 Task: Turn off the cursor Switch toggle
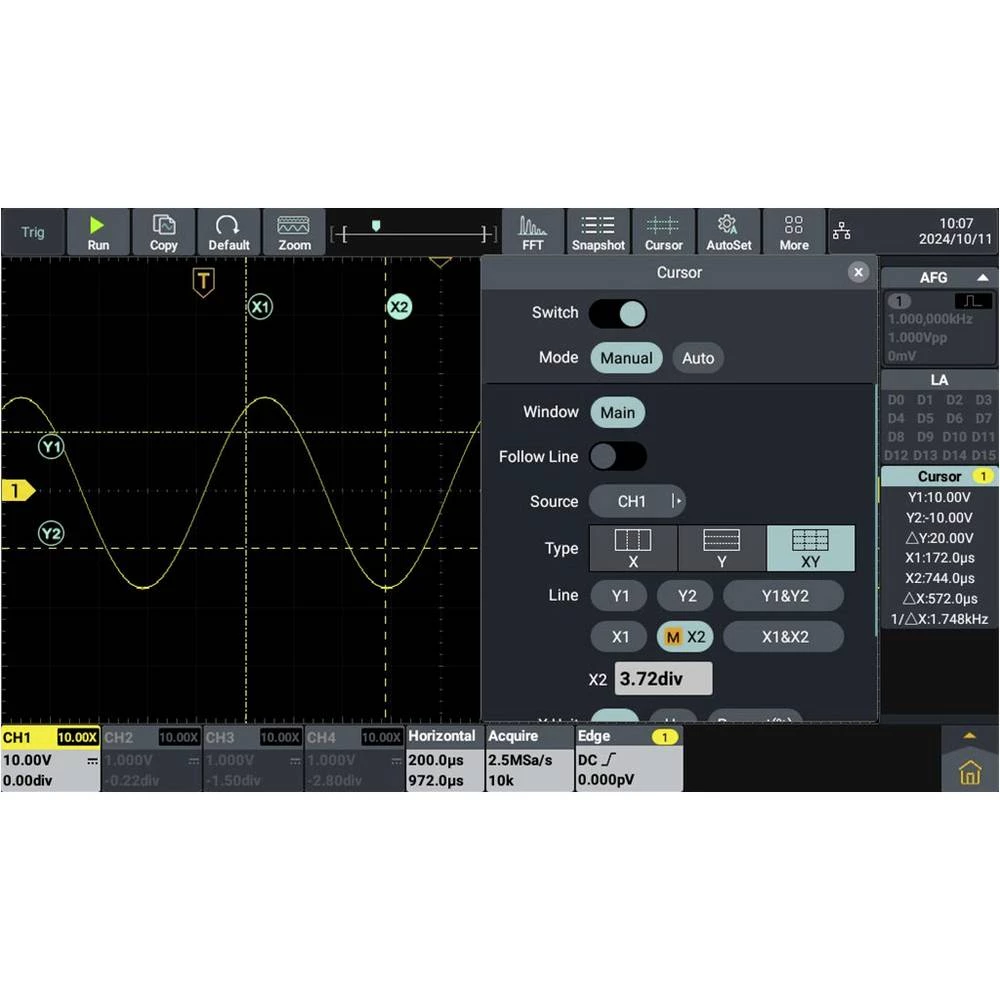617,313
